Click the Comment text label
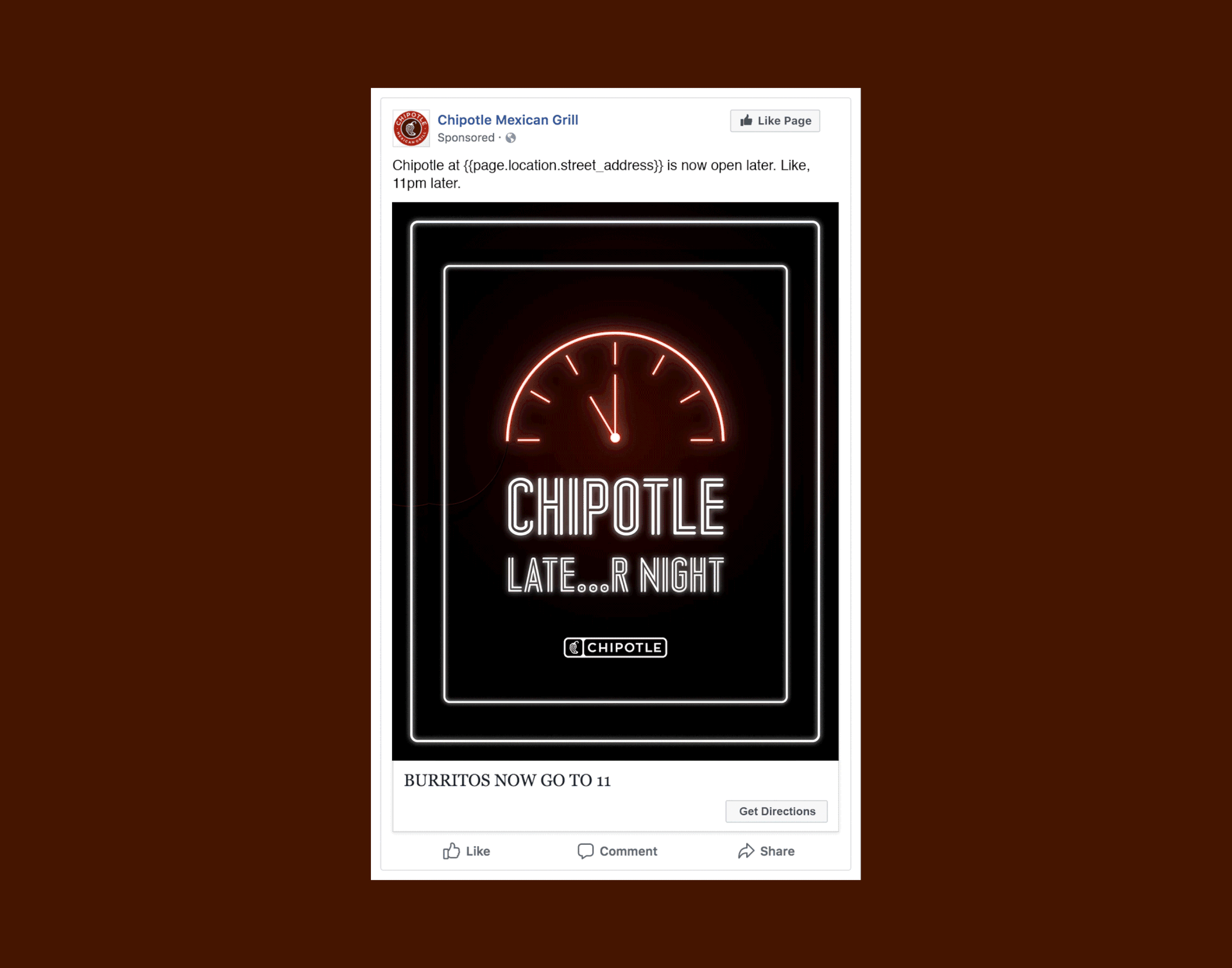 (628, 851)
